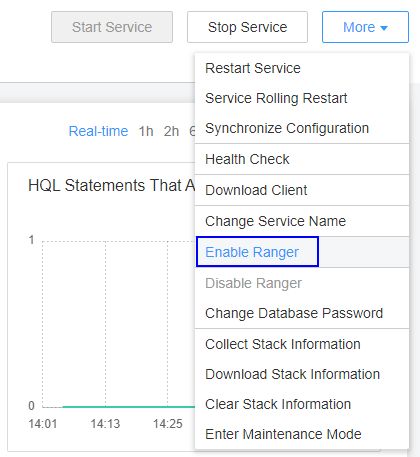Click the grayed Start Service button

(112, 27)
